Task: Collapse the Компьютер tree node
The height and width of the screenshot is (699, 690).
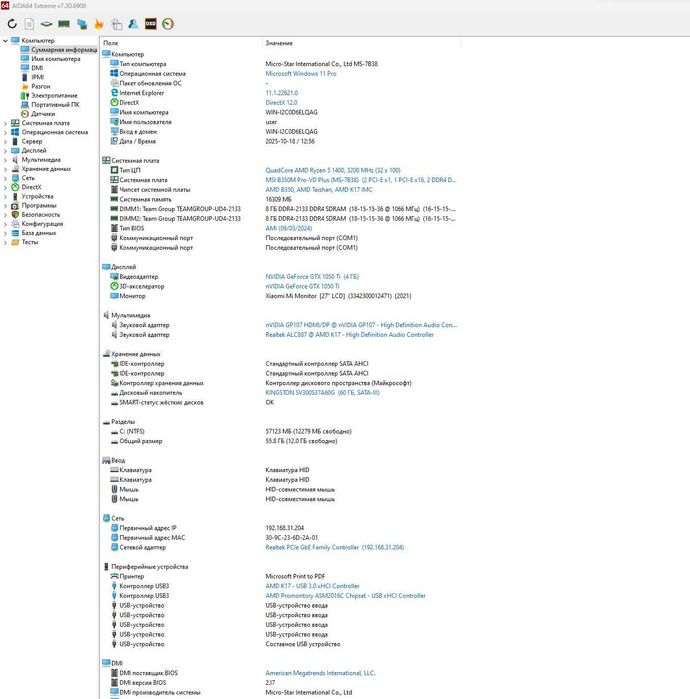Action: 5,41
